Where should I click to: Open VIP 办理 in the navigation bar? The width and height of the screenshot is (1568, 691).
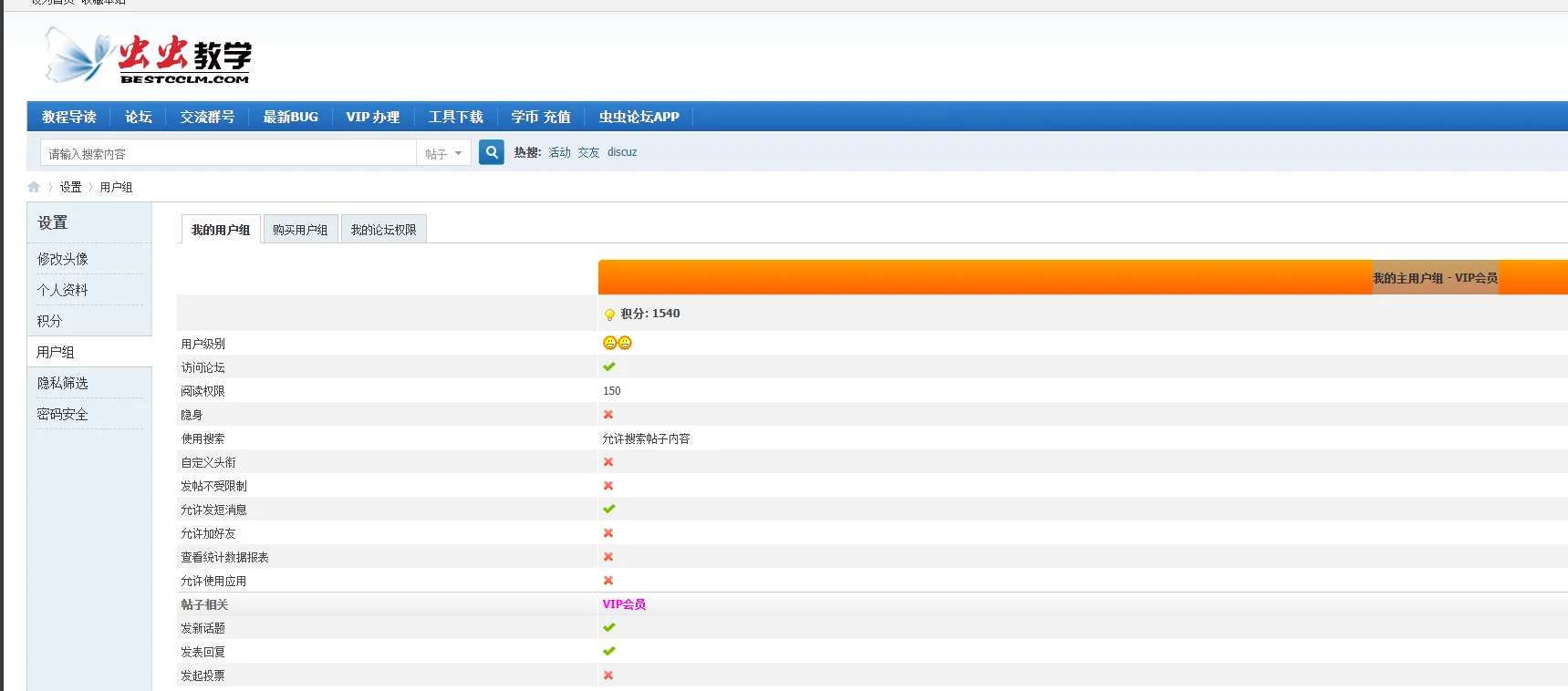[373, 117]
